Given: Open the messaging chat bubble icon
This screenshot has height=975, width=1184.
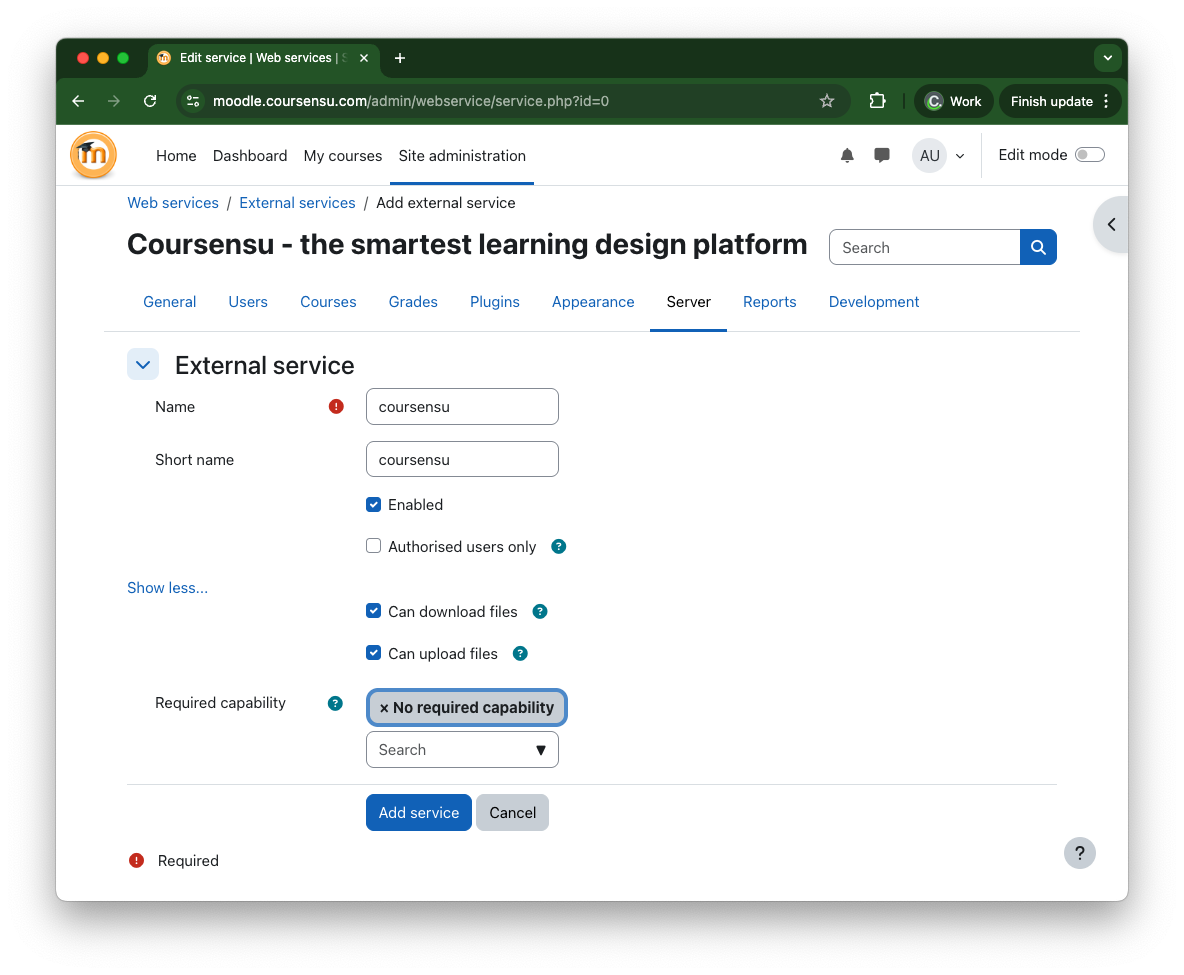Looking at the screenshot, I should (881, 156).
